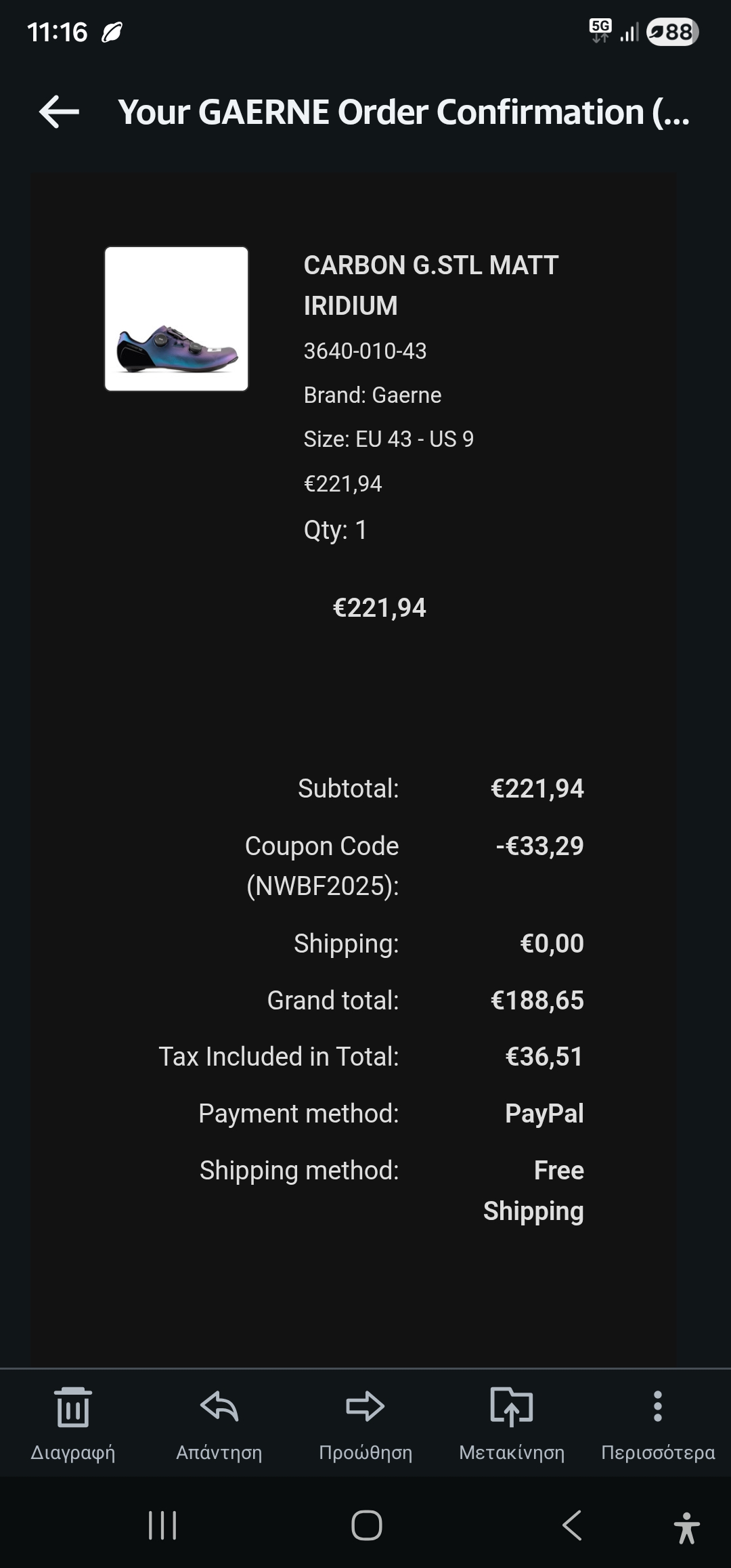Tap the battery level indicator

[672, 32]
